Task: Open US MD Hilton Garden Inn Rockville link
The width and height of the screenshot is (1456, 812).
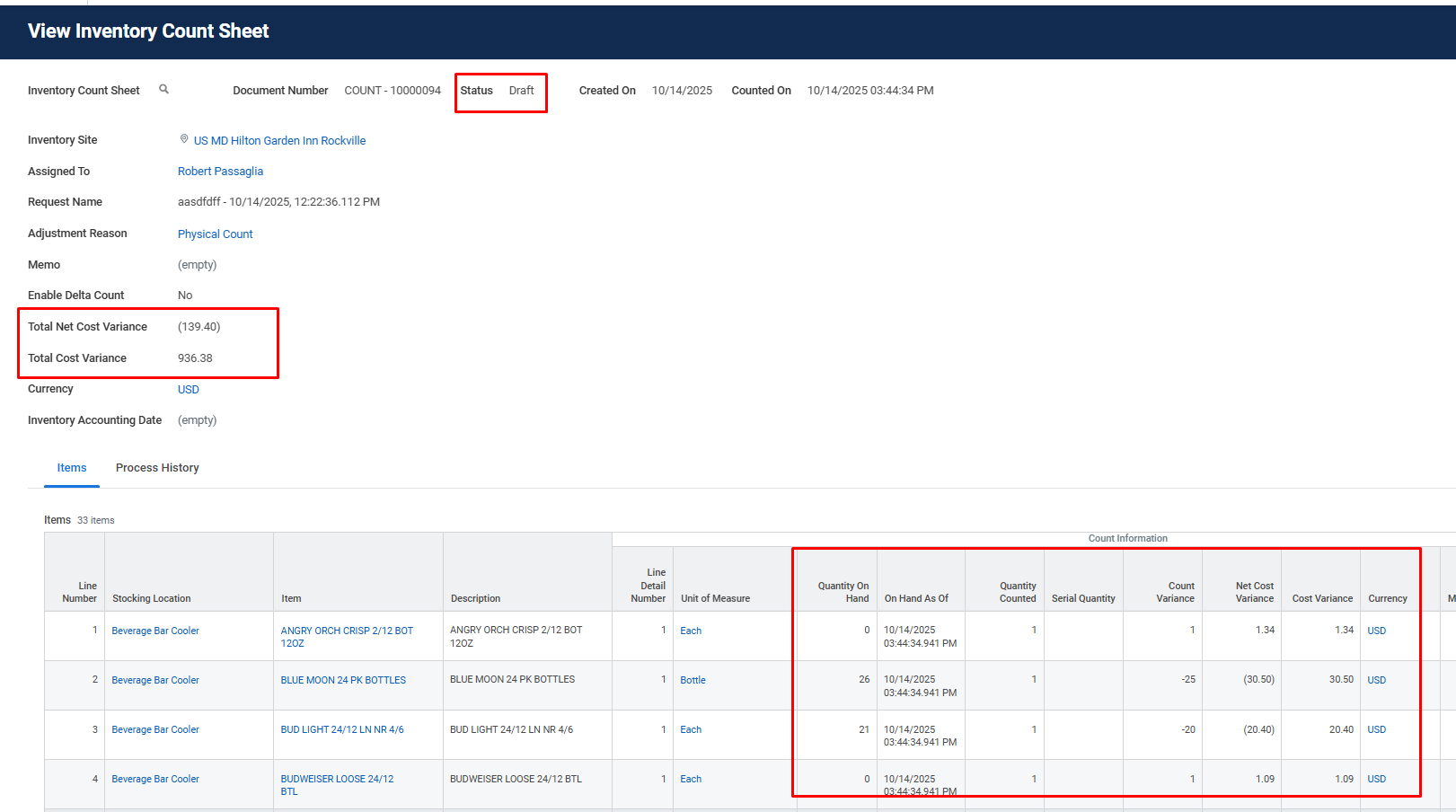Action: tap(279, 141)
